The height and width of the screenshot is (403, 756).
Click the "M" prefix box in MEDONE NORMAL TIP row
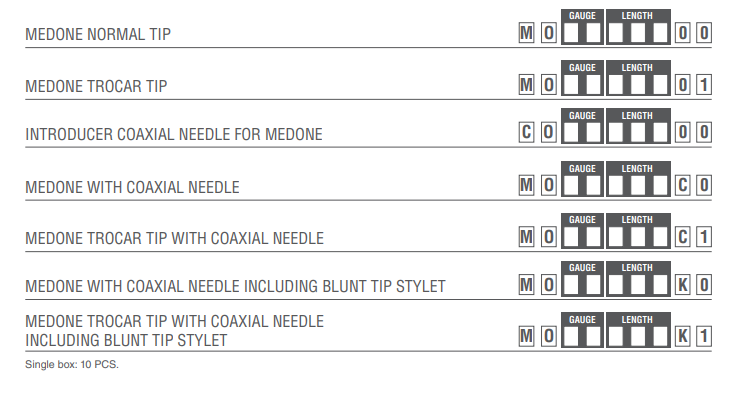(526, 34)
